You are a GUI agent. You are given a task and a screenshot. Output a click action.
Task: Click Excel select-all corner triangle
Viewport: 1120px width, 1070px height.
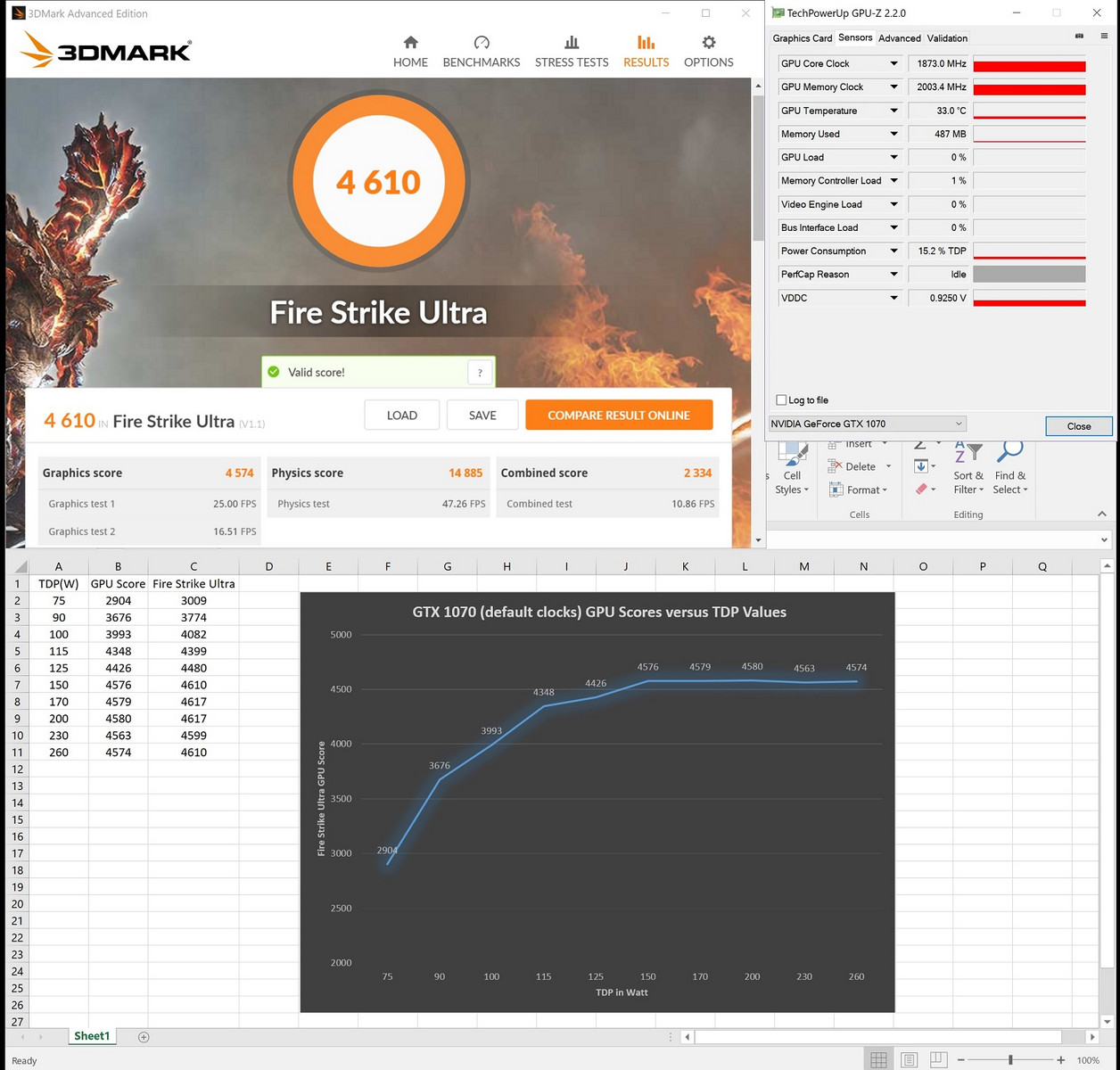click(19, 566)
